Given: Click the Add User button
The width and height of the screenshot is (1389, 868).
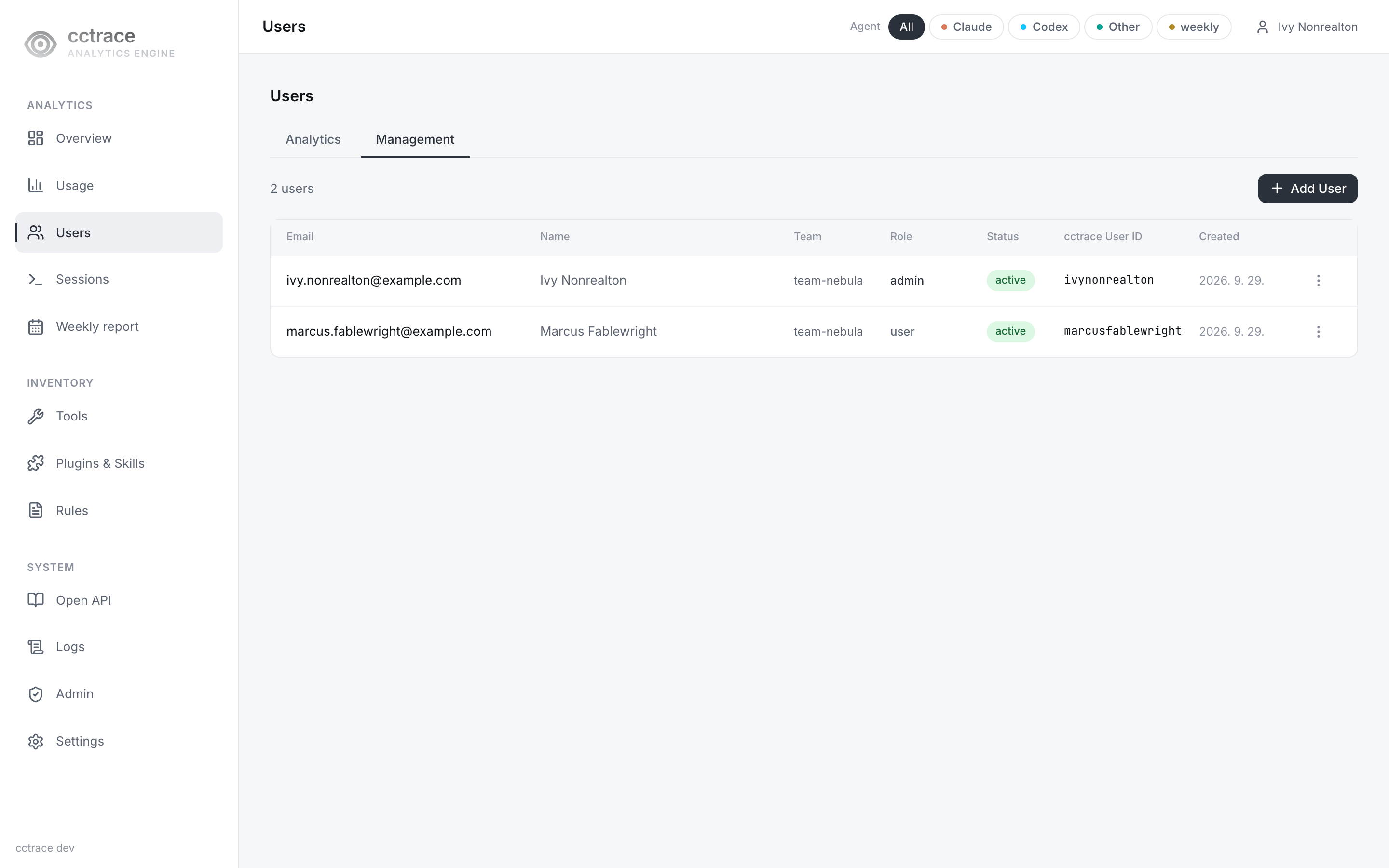Looking at the screenshot, I should tap(1307, 188).
